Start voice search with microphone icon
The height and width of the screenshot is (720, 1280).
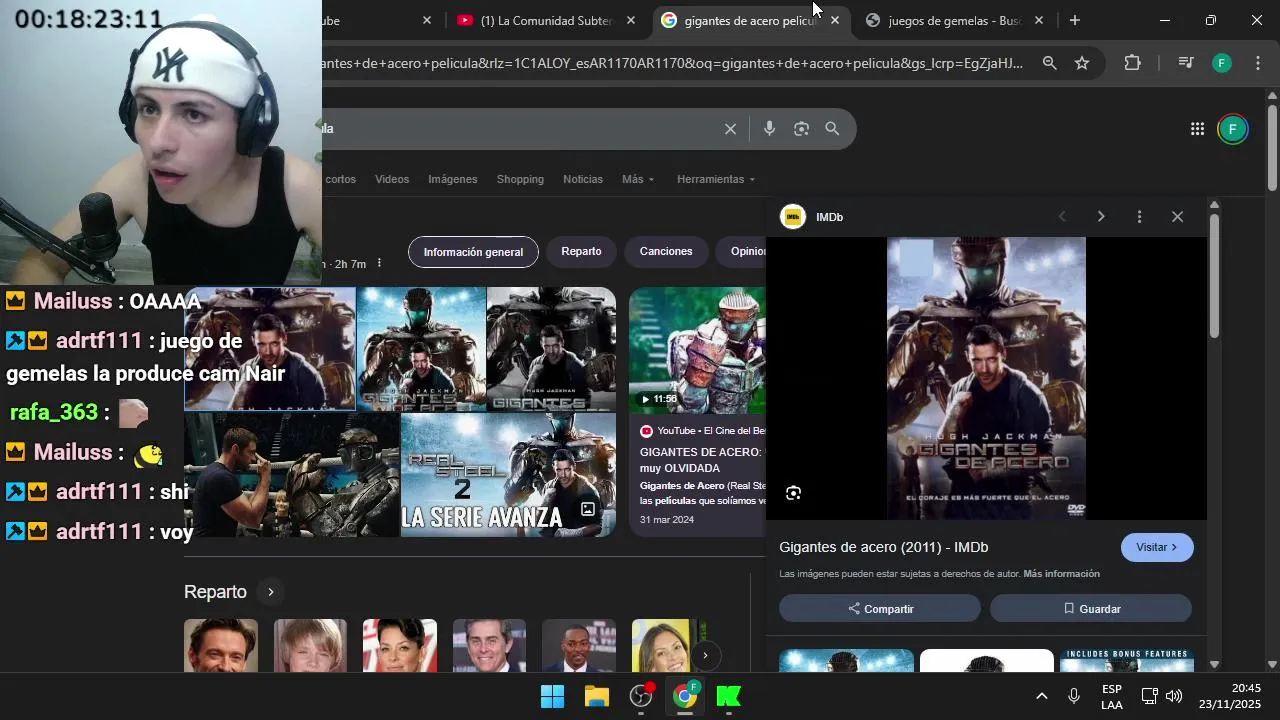tap(769, 129)
